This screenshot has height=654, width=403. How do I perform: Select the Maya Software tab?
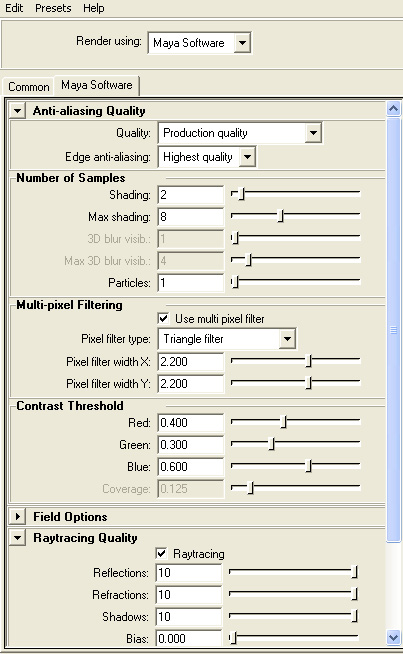(96, 85)
